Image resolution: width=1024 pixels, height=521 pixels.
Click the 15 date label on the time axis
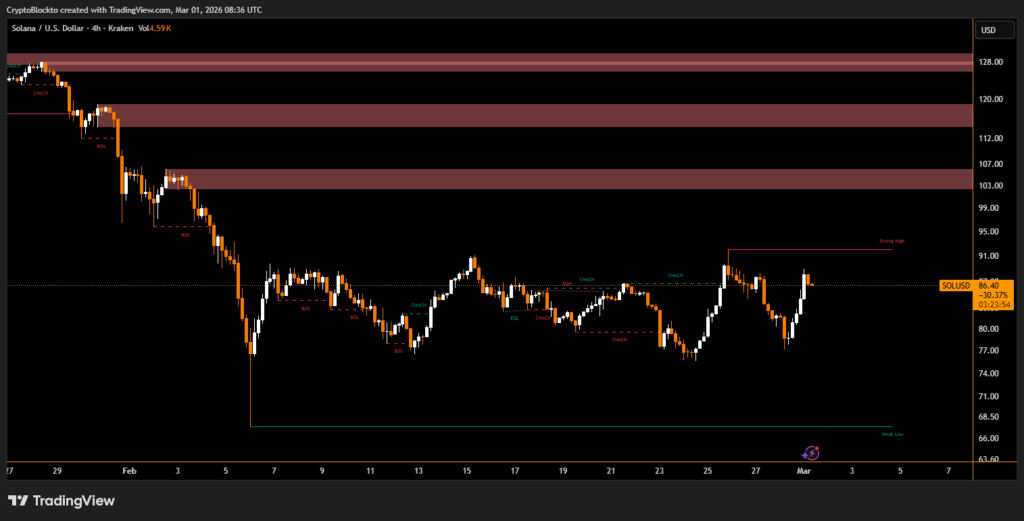tap(466, 469)
